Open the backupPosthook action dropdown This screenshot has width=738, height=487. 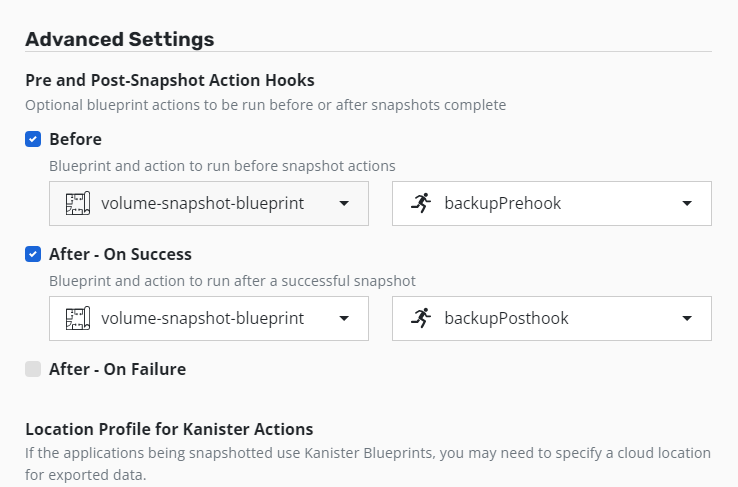pyautogui.click(x=552, y=318)
